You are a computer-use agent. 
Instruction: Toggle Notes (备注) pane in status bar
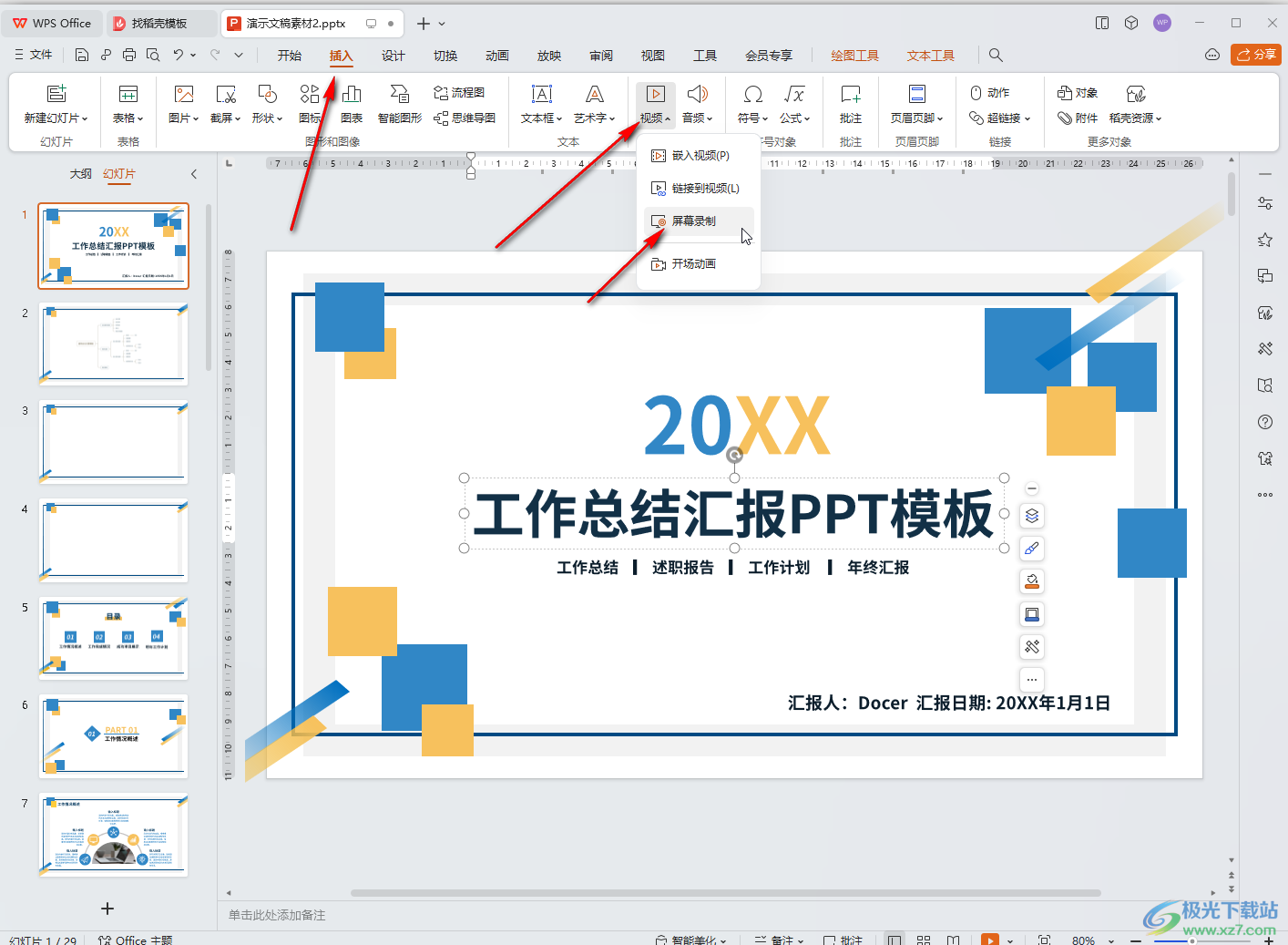pyautogui.click(x=780, y=940)
